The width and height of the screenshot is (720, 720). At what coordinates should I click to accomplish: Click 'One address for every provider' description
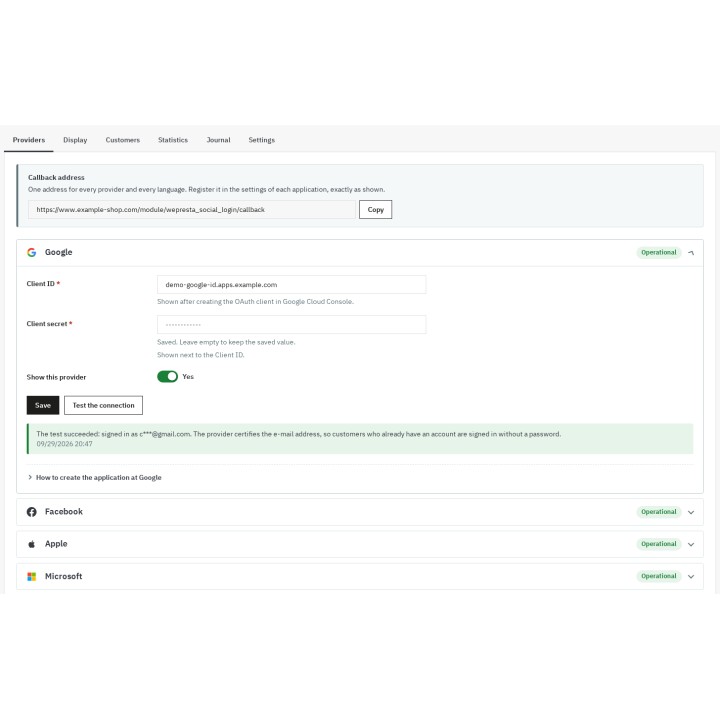[206, 189]
